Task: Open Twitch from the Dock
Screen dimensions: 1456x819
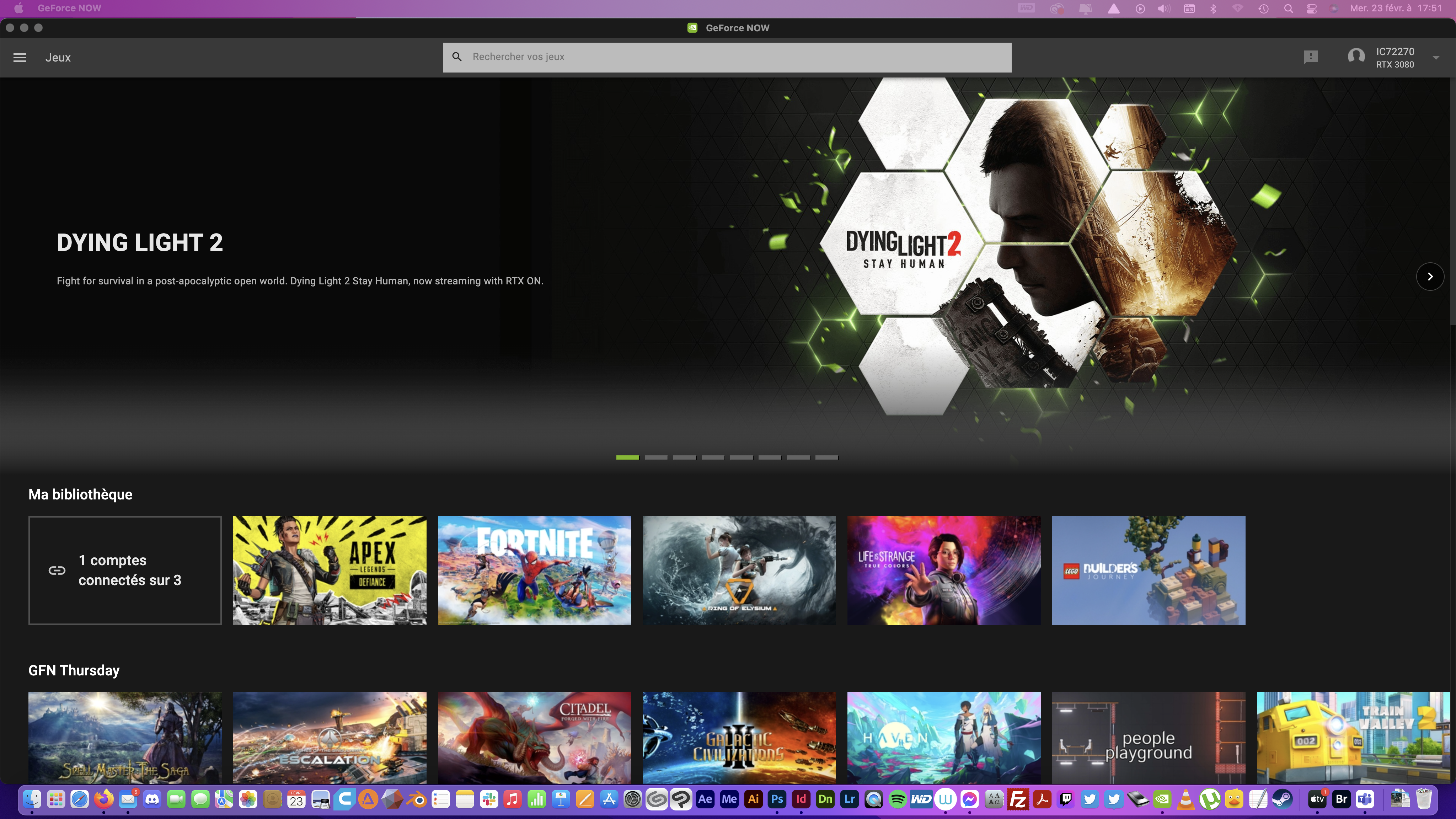Action: point(1066,799)
